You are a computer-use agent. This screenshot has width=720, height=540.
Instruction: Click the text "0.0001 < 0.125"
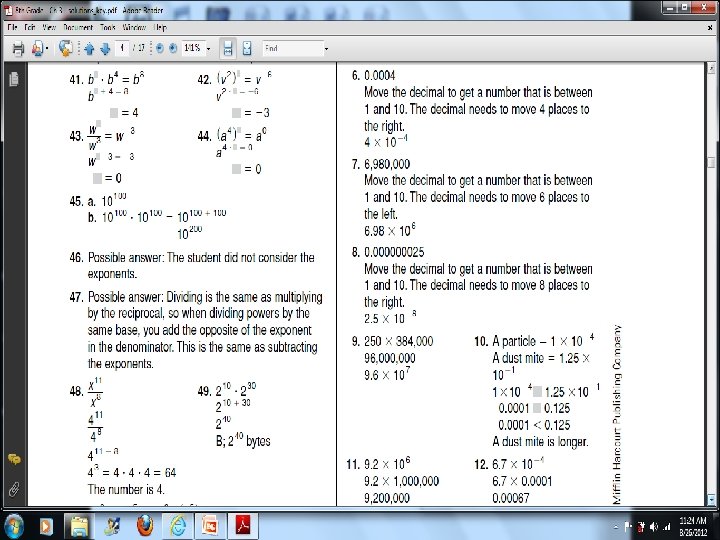pyautogui.click(x=534, y=425)
